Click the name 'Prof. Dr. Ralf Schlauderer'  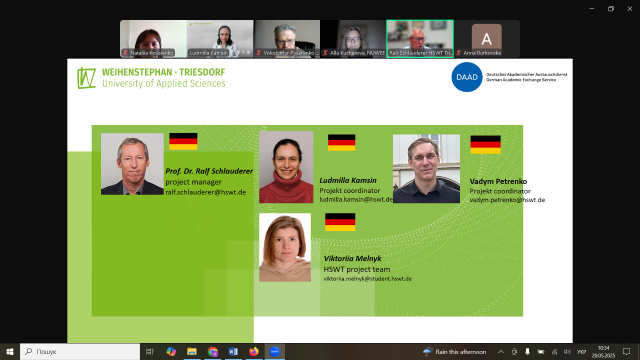click(209, 171)
